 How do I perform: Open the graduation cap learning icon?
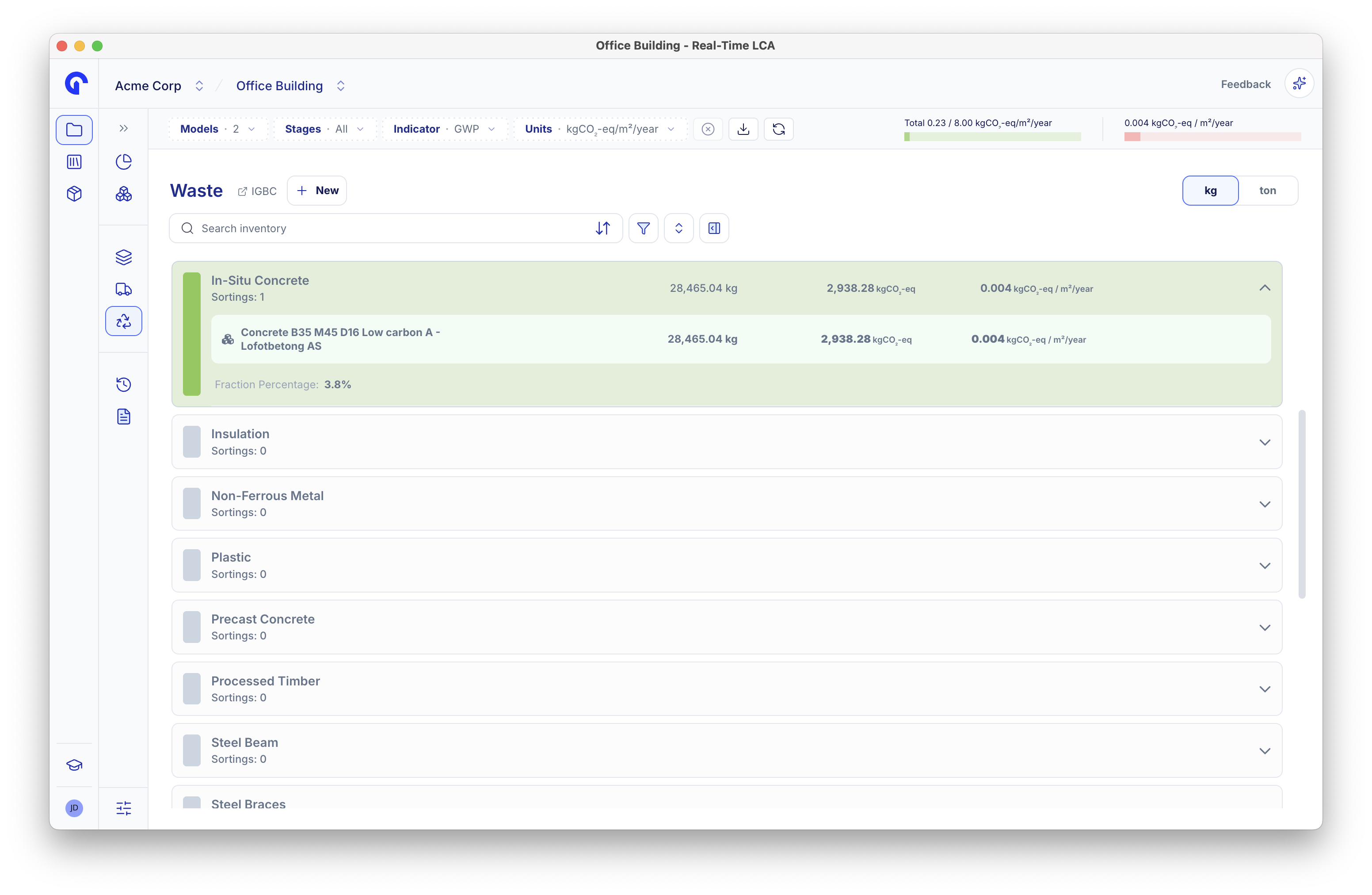(74, 765)
